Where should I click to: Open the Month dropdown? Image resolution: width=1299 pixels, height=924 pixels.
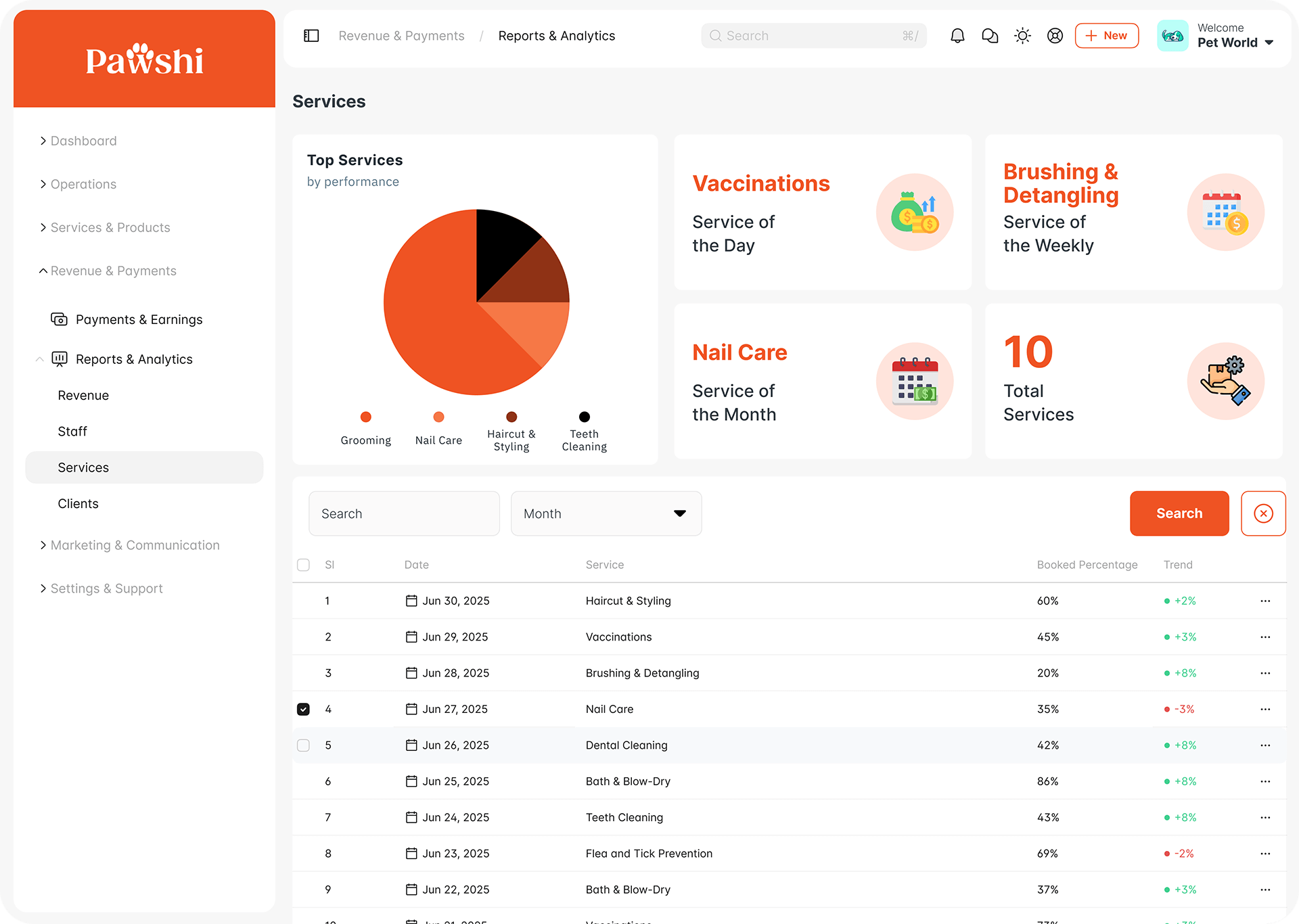click(606, 513)
